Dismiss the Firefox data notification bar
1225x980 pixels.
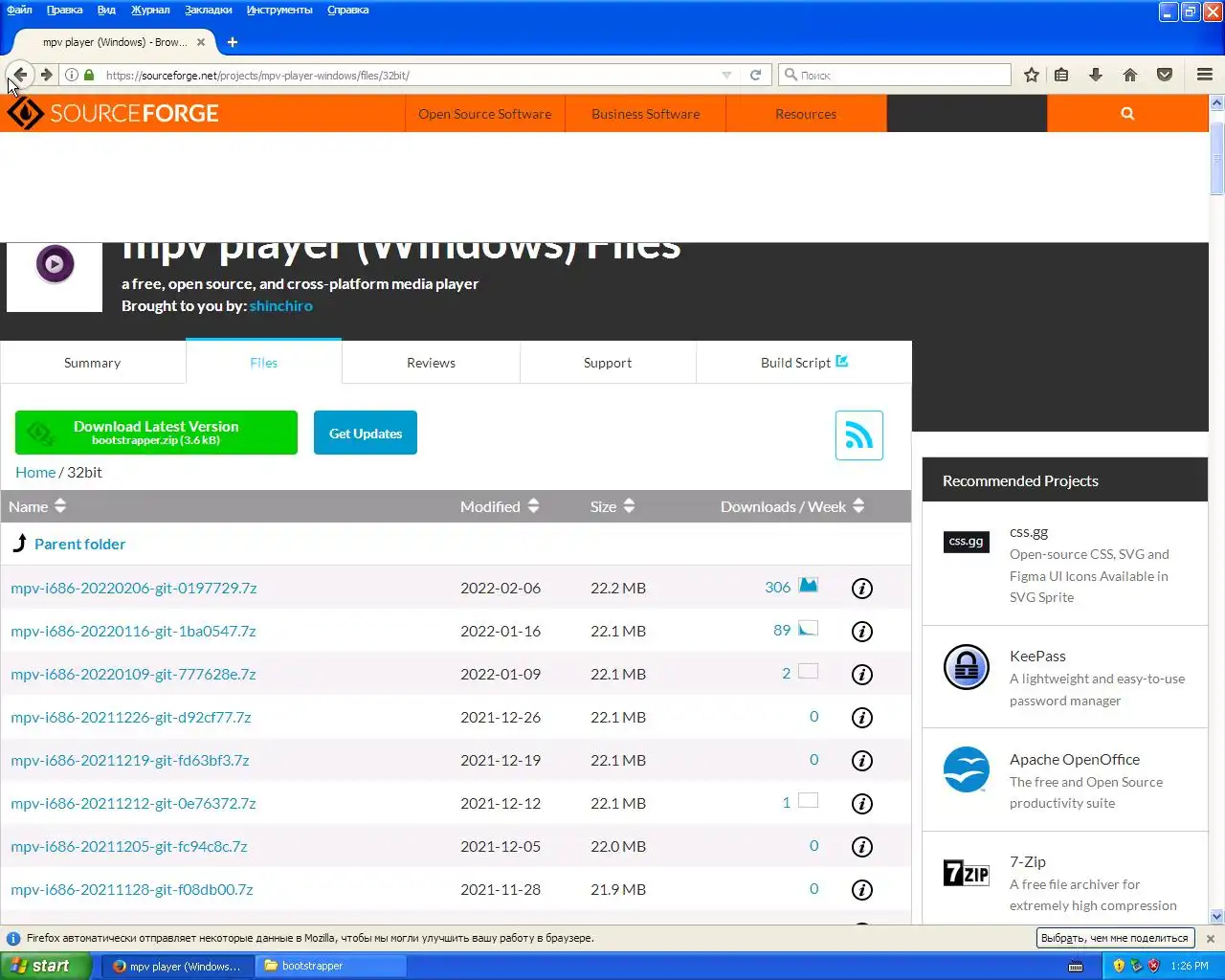point(1211,938)
